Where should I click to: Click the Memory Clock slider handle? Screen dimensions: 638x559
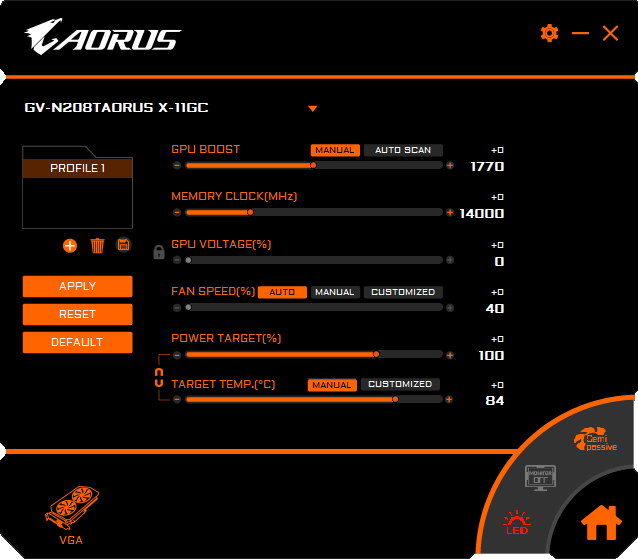point(250,212)
